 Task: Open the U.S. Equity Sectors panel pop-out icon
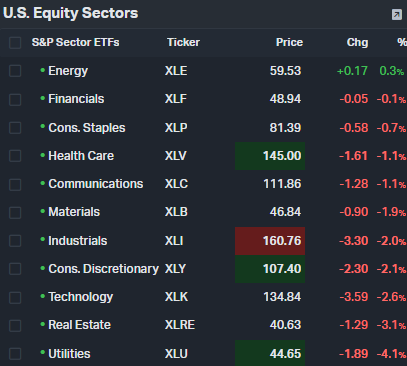click(397, 14)
